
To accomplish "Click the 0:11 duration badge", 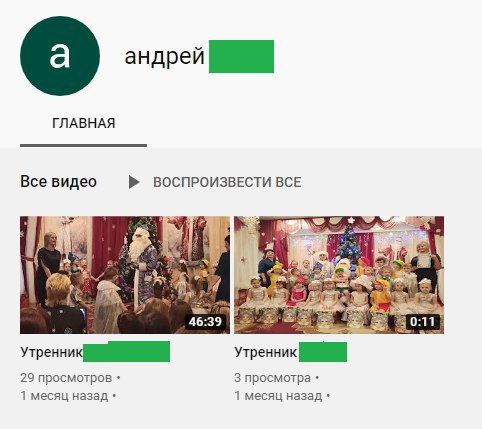I will click(422, 322).
